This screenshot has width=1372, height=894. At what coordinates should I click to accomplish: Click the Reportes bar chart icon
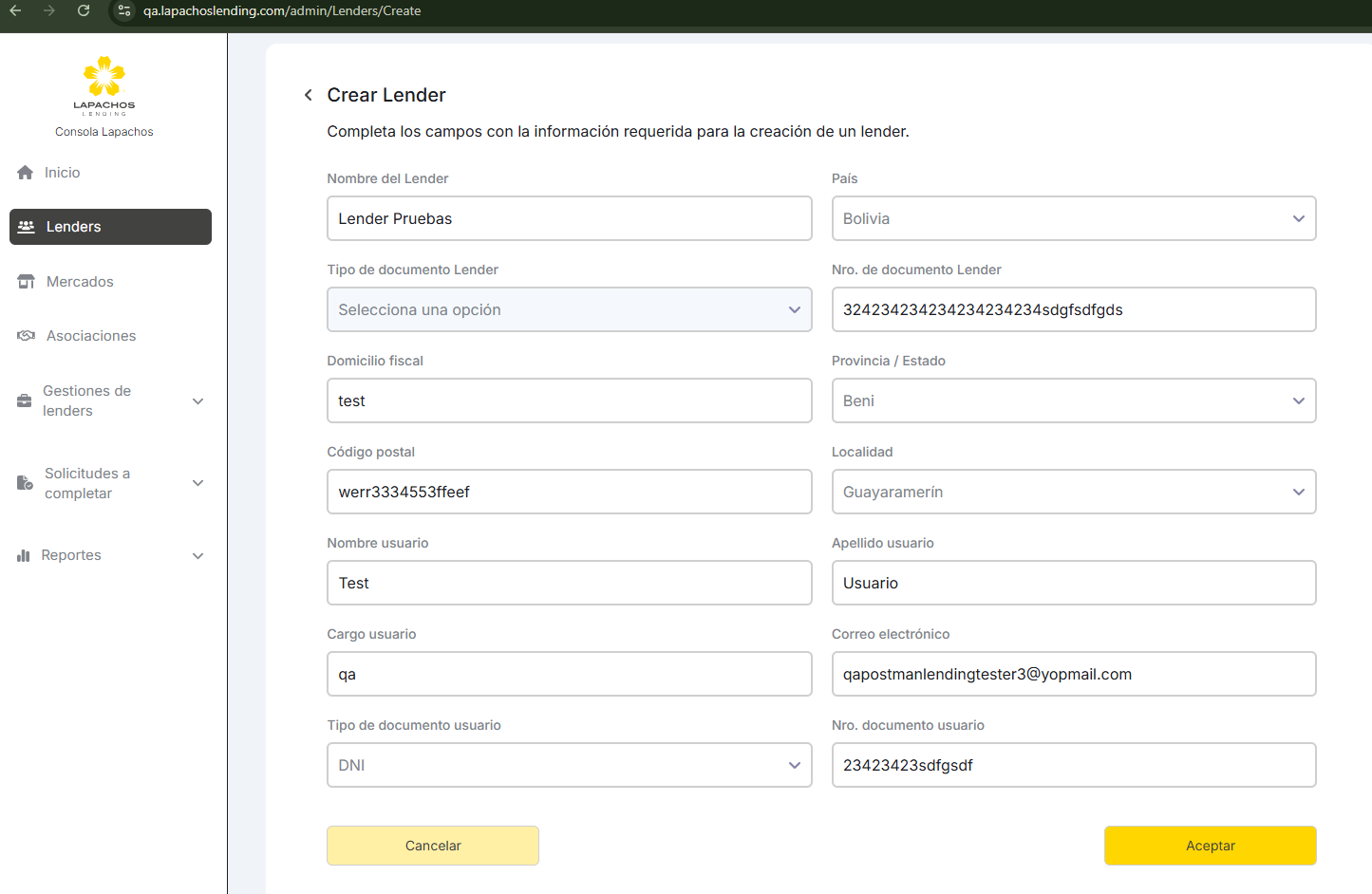(24, 556)
